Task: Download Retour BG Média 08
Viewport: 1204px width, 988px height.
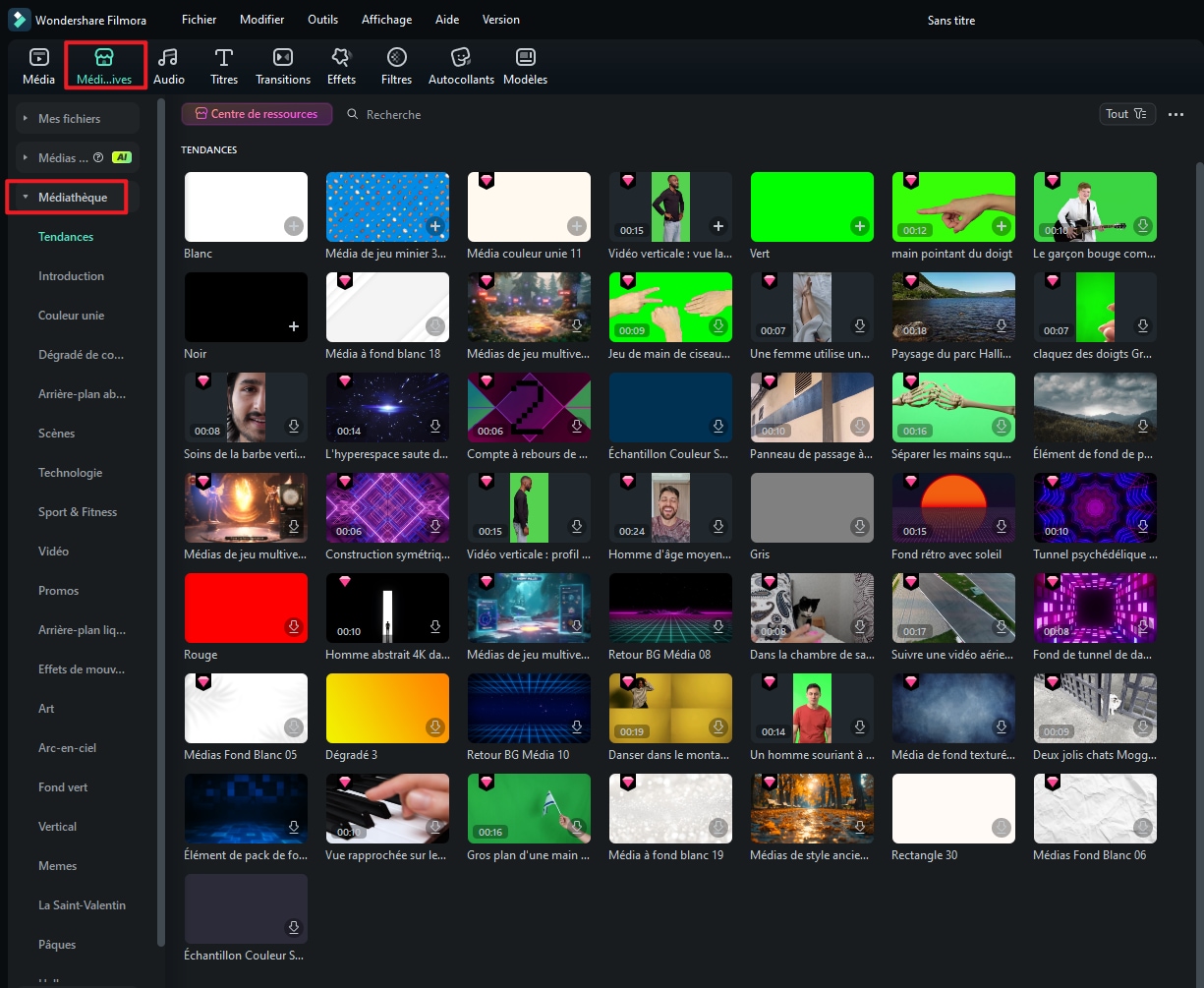Action: [x=717, y=627]
